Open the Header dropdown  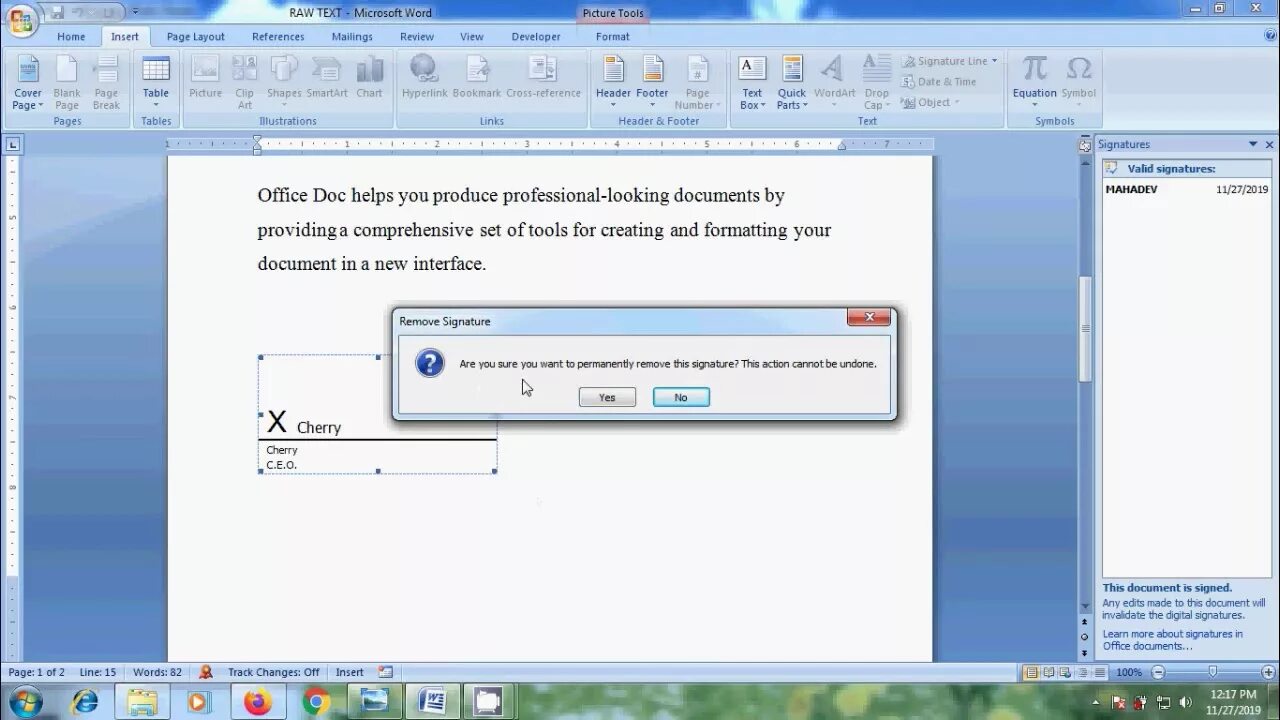613,83
